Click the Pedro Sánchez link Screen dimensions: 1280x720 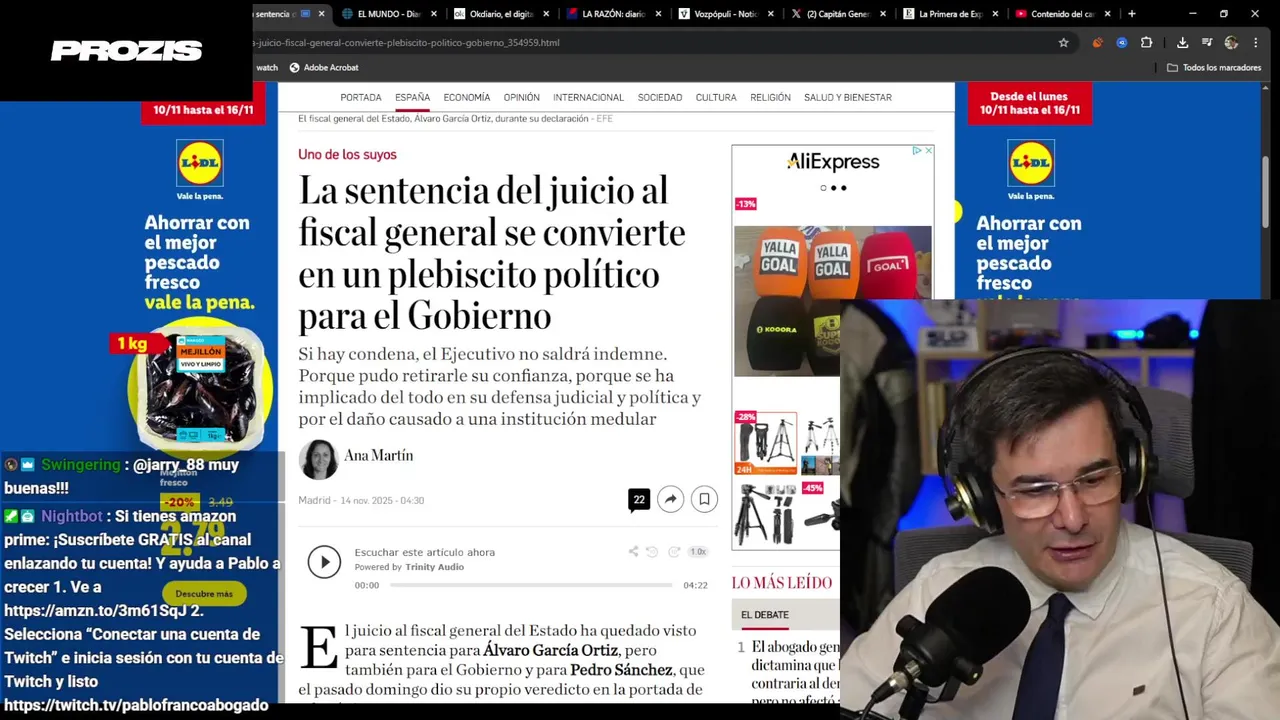click(621, 669)
